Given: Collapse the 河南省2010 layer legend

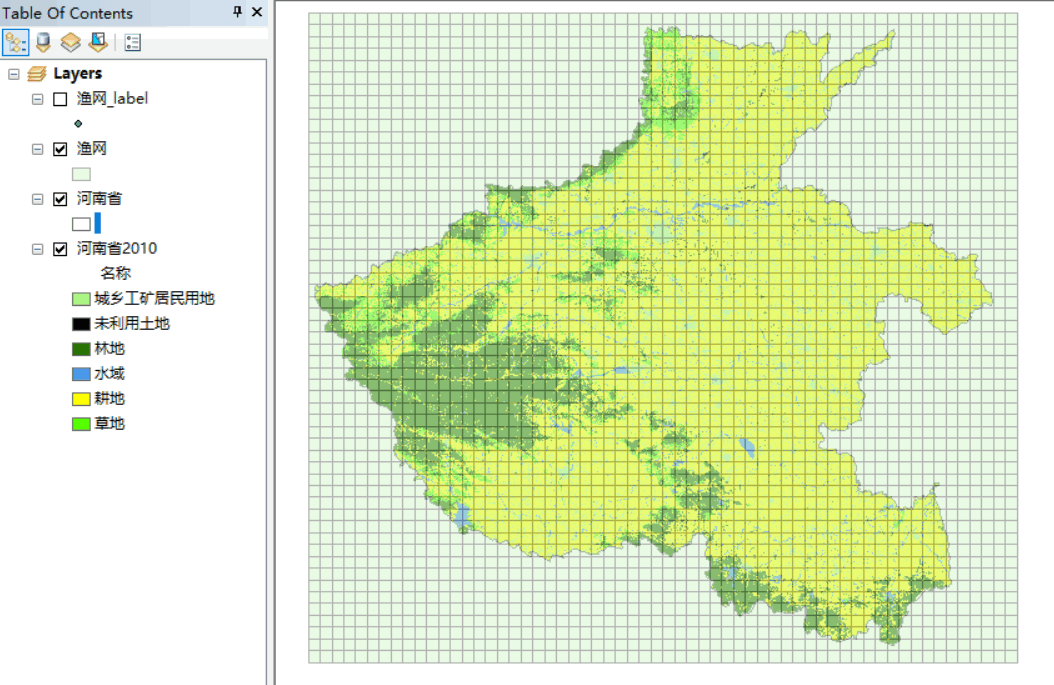Looking at the screenshot, I should tap(38, 249).
